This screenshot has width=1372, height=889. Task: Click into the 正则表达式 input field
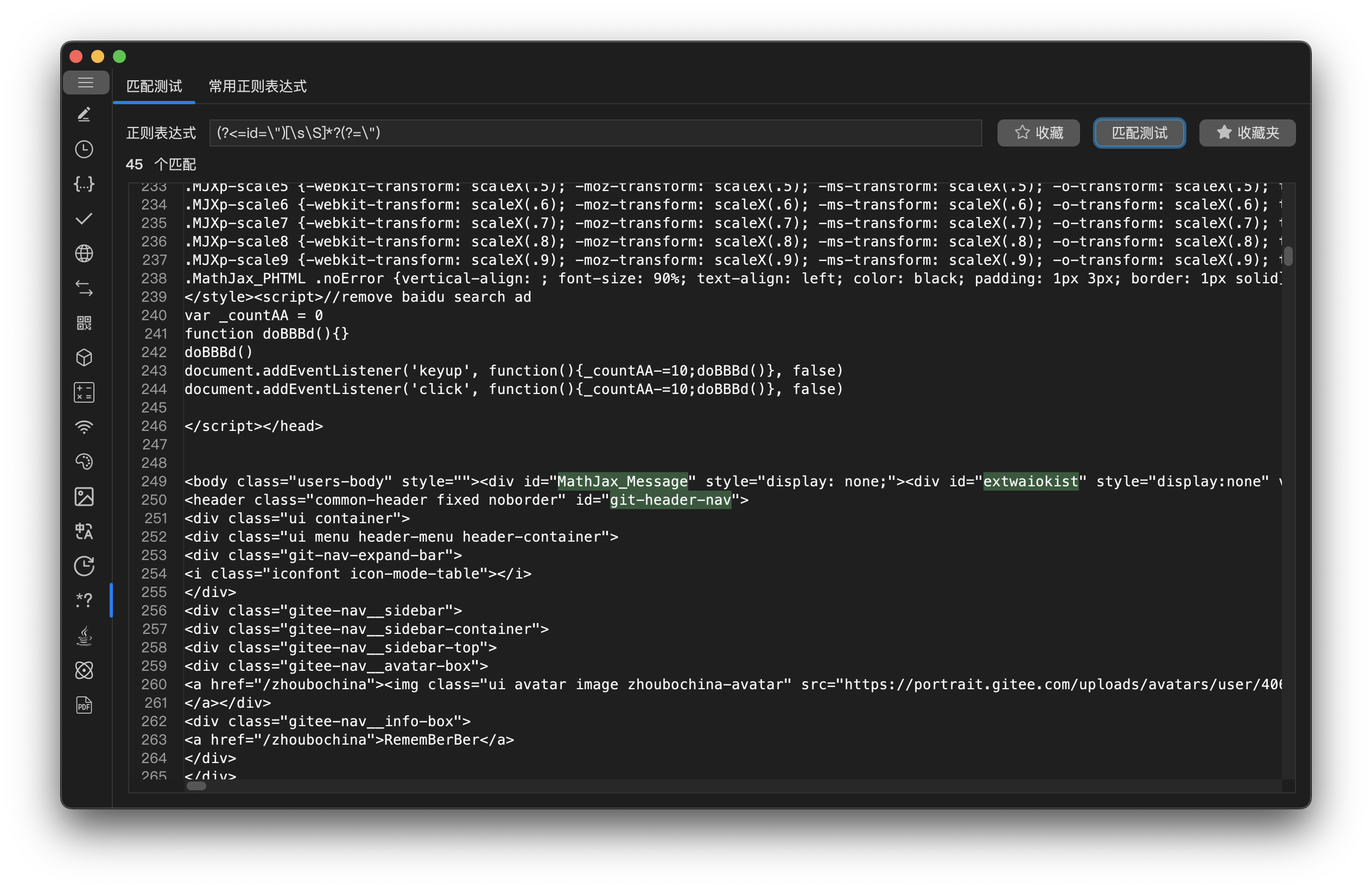[x=595, y=133]
